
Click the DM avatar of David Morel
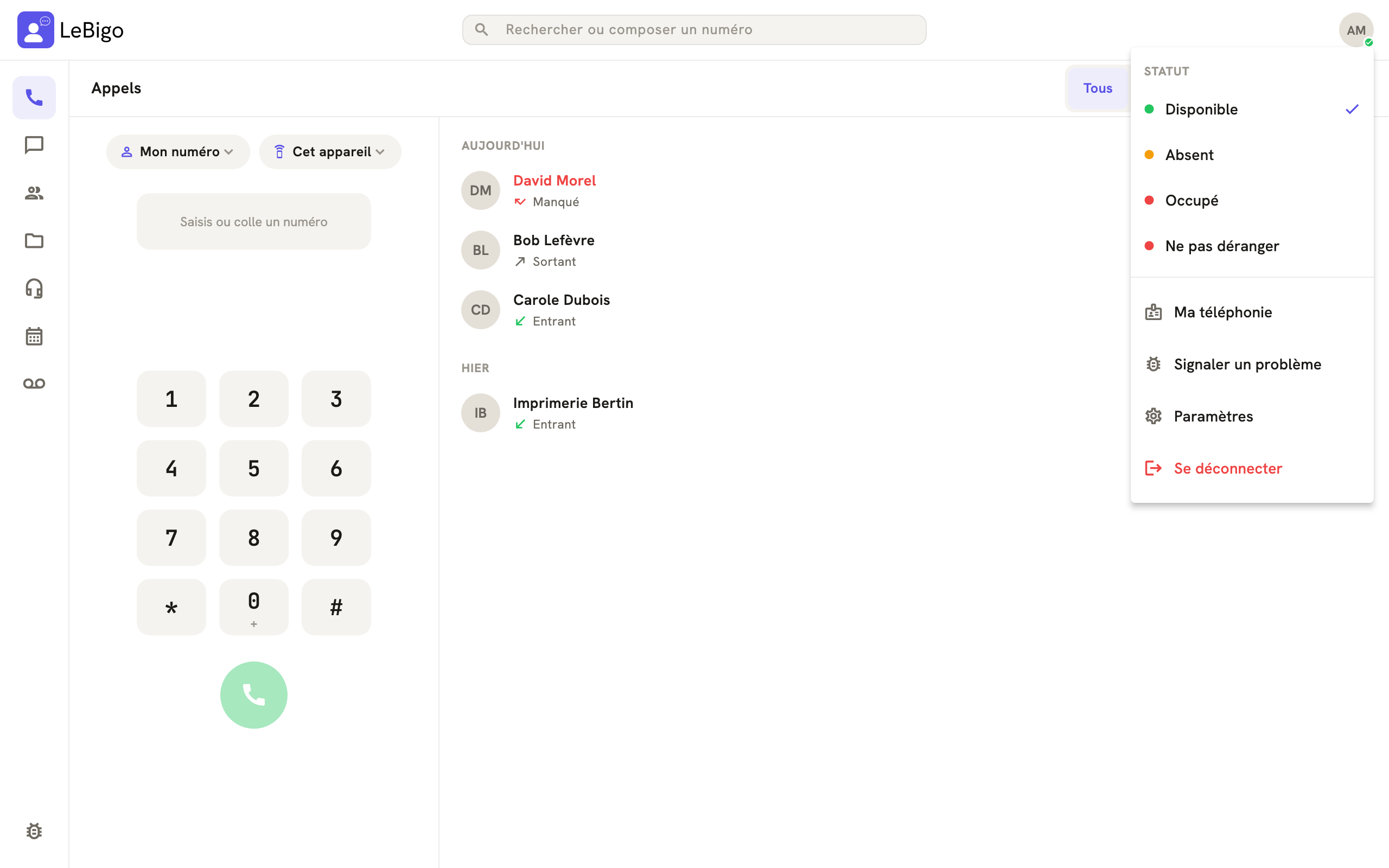480,190
